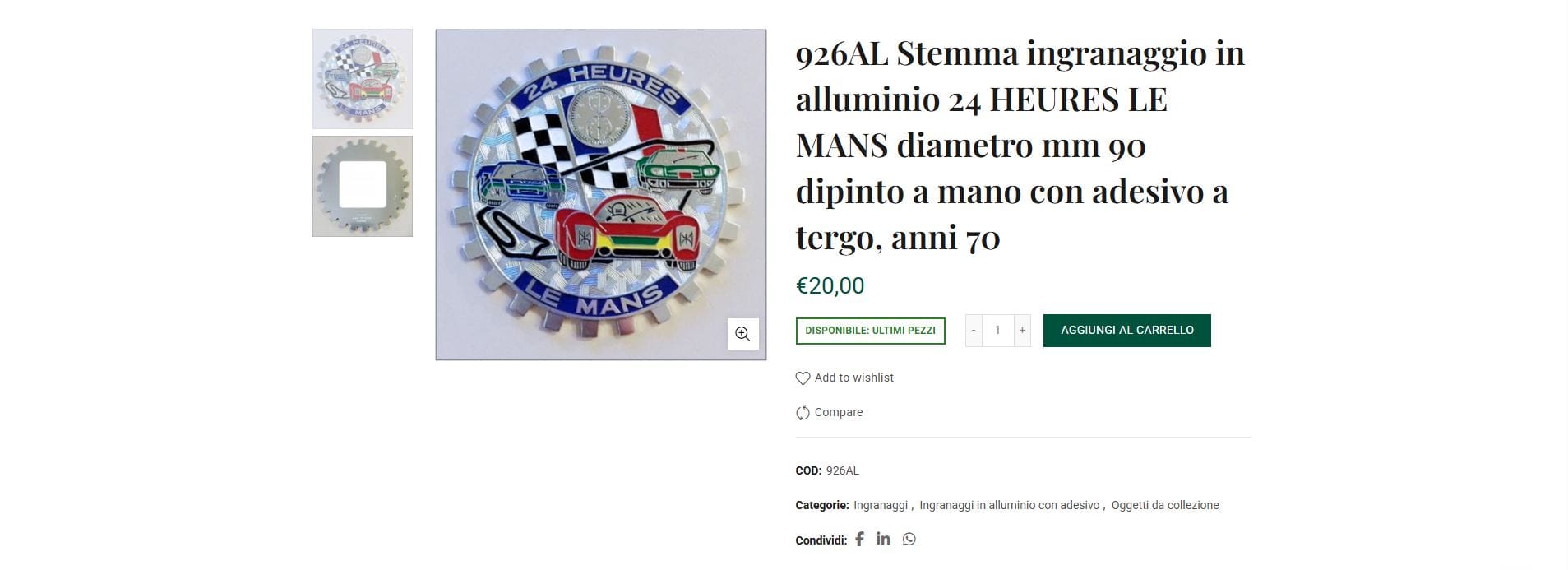Select the badge back-side thumbnail
Image resolution: width=1568 pixels, height=570 pixels.
click(363, 187)
